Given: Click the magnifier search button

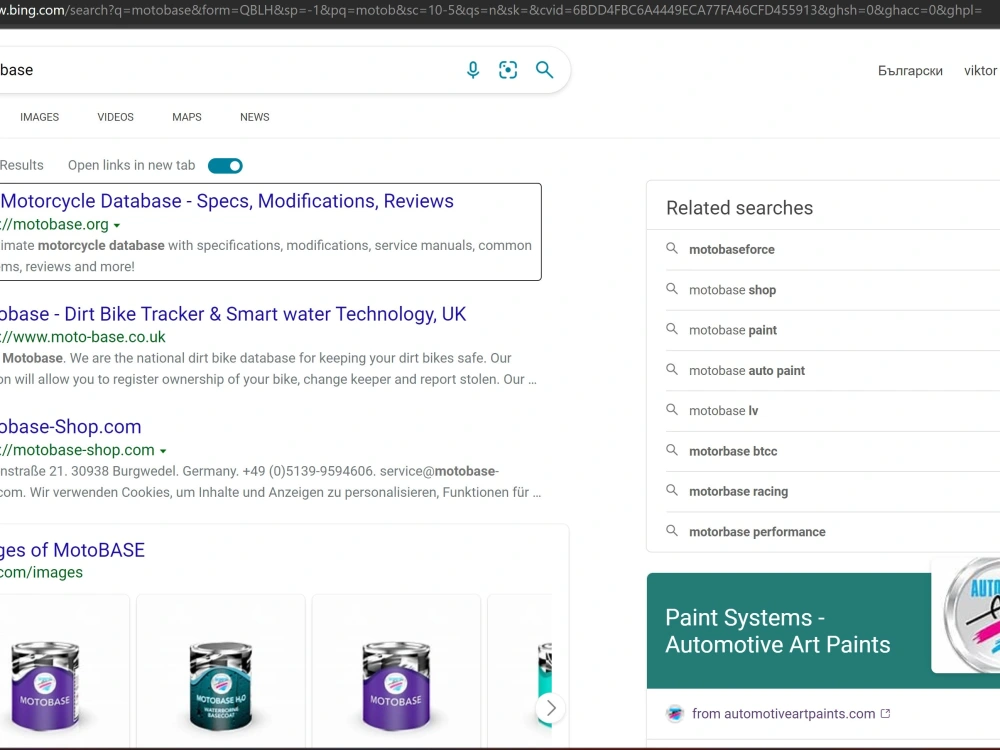Looking at the screenshot, I should pos(544,70).
